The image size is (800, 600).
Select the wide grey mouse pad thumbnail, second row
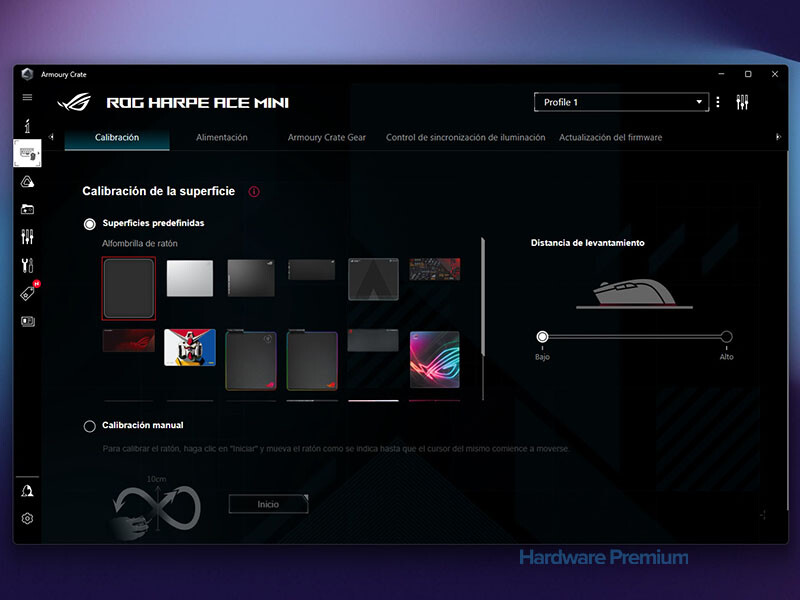pyautogui.click(x=373, y=340)
